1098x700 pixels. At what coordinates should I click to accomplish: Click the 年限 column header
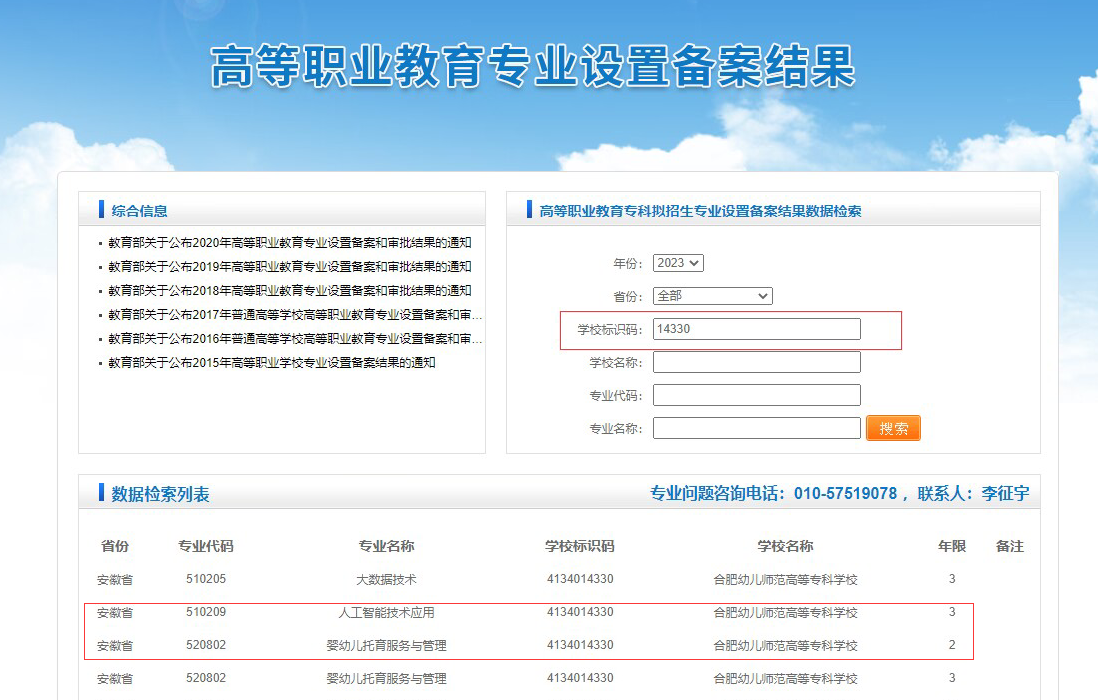[x=952, y=546]
